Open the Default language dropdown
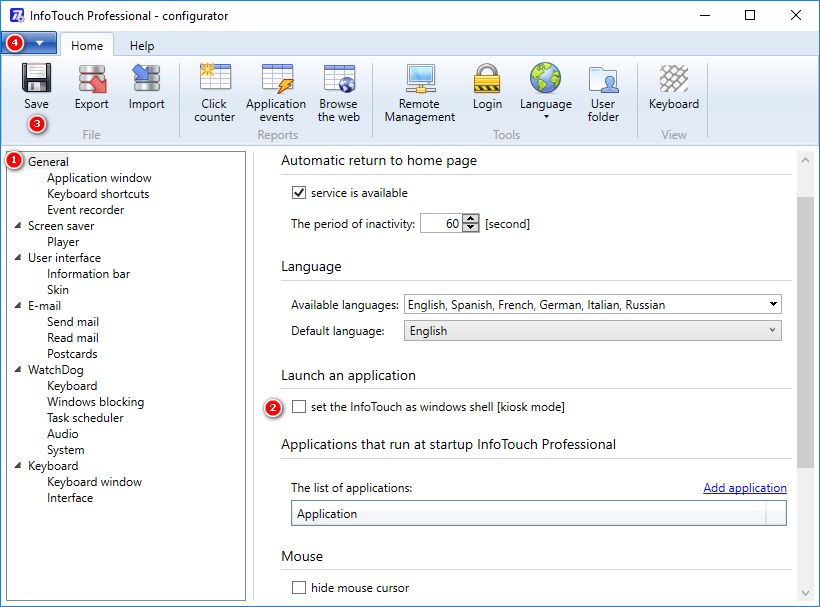Image resolution: width=820 pixels, height=607 pixels. click(593, 330)
